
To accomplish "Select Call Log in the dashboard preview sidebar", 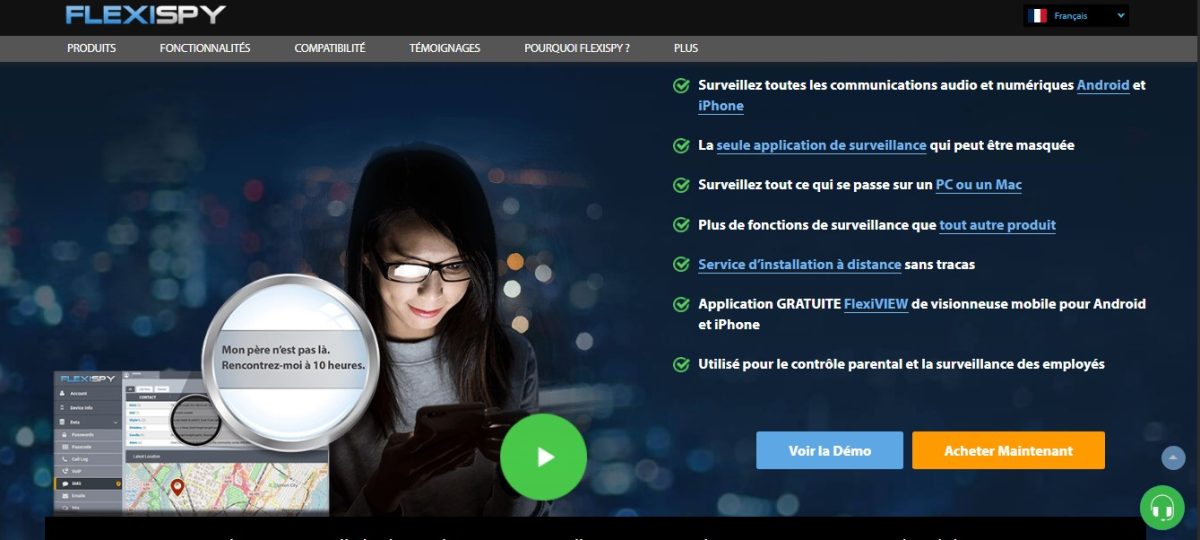I will tap(87, 459).
